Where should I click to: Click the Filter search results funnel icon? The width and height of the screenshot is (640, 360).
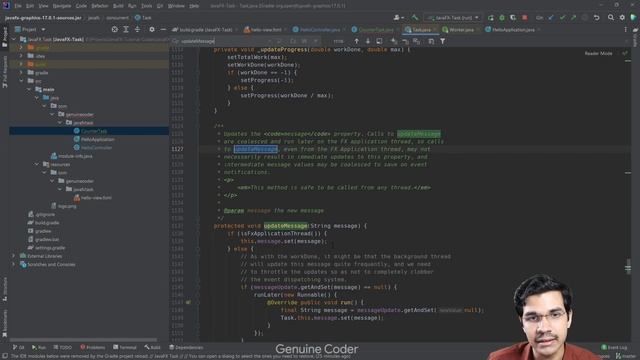[x=442, y=41]
